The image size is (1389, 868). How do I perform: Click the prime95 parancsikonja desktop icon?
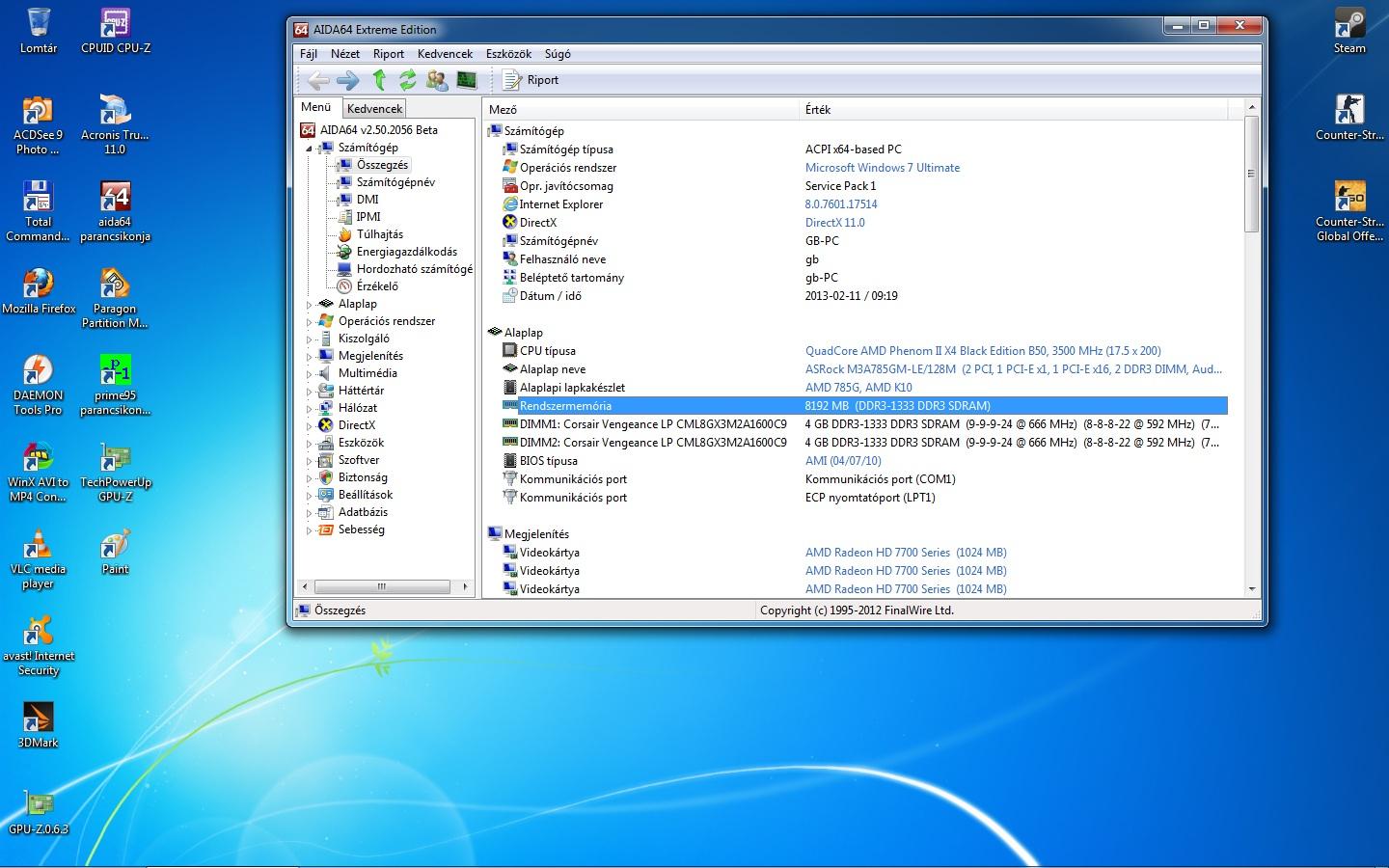(115, 385)
